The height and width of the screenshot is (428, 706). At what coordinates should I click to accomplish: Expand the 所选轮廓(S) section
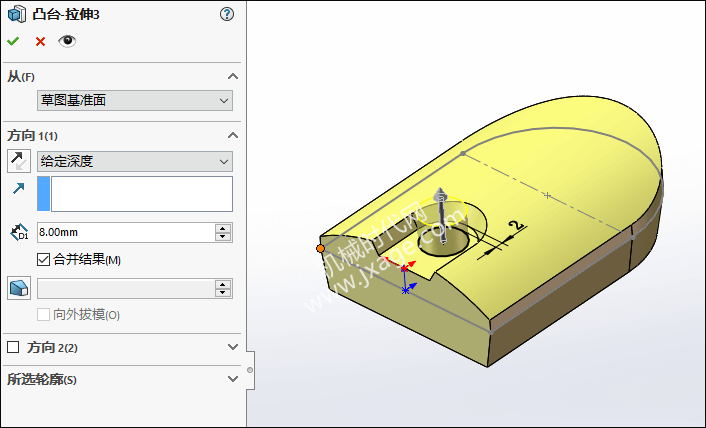pyautogui.click(x=233, y=379)
